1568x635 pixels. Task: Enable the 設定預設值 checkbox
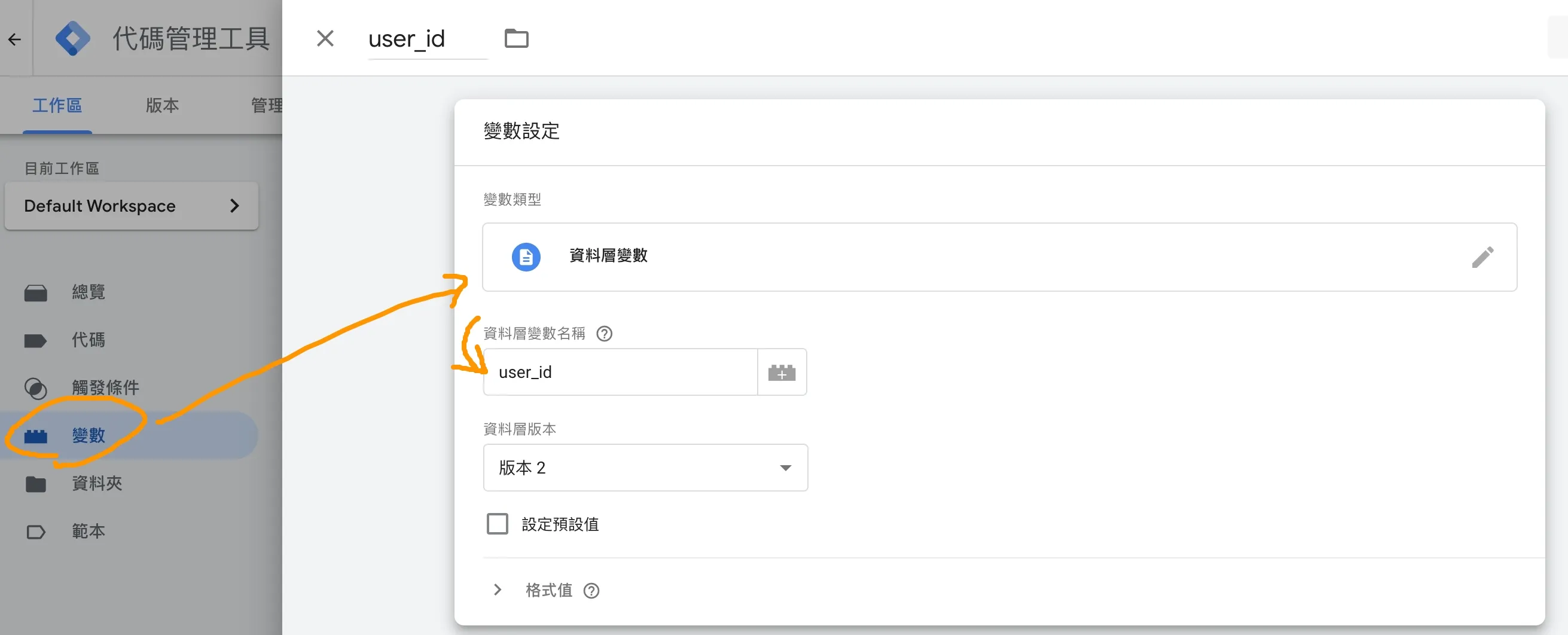tap(498, 524)
